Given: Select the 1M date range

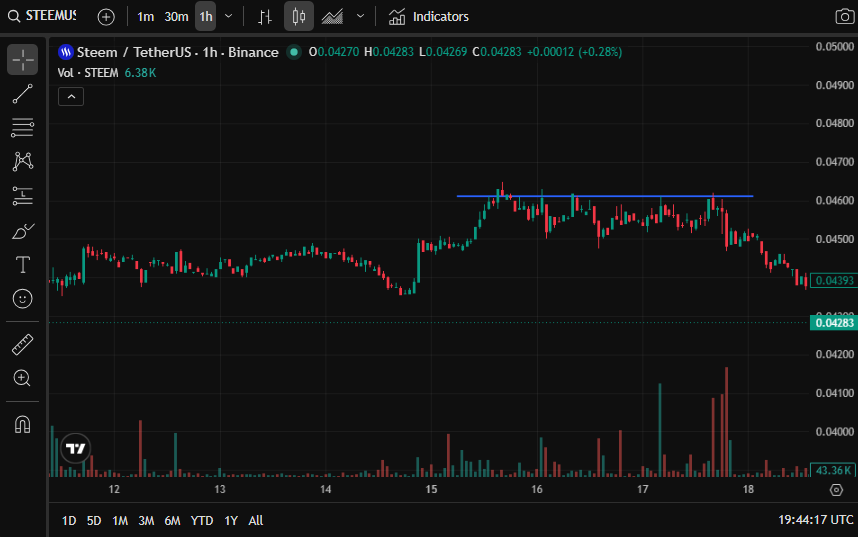Looking at the screenshot, I should pyautogui.click(x=120, y=521).
